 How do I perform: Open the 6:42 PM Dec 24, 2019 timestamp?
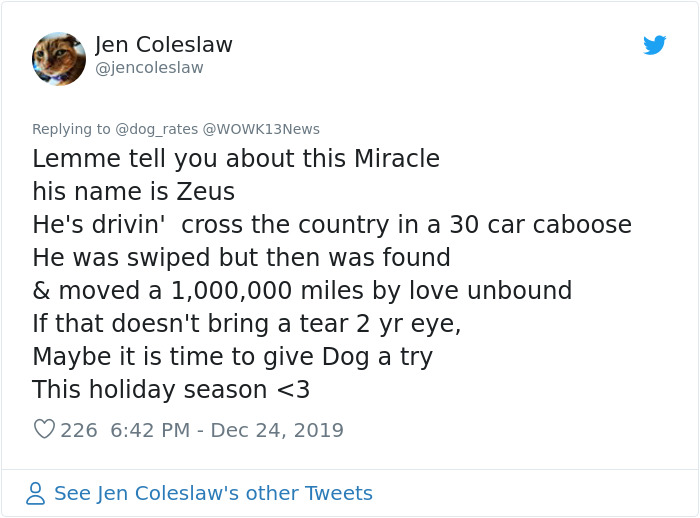pyautogui.click(x=227, y=430)
